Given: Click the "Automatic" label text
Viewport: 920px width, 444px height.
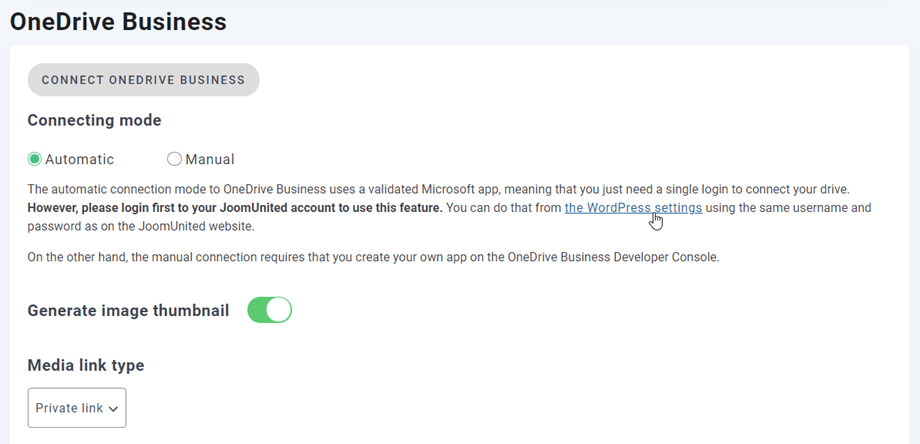Looking at the screenshot, I should tap(79, 159).
